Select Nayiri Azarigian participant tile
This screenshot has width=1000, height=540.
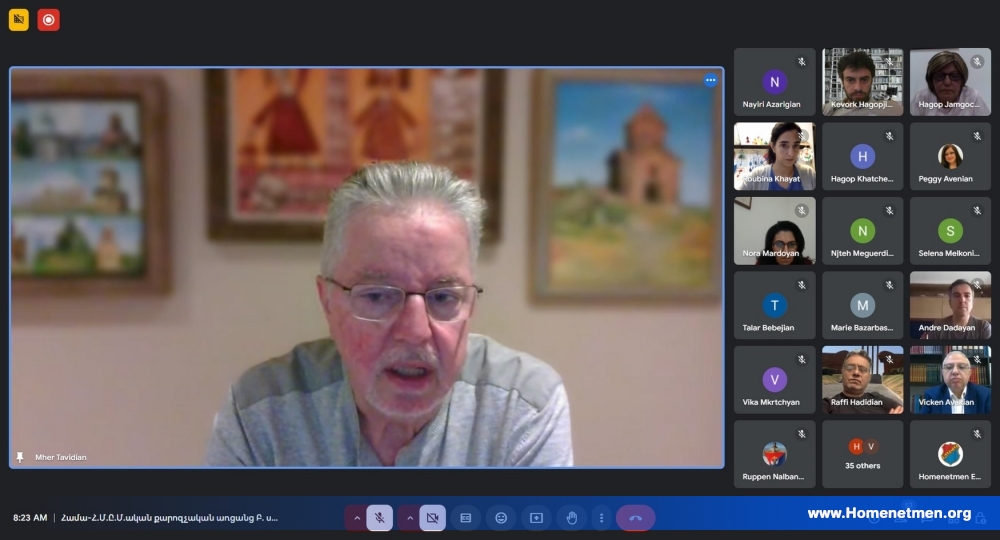(774, 82)
